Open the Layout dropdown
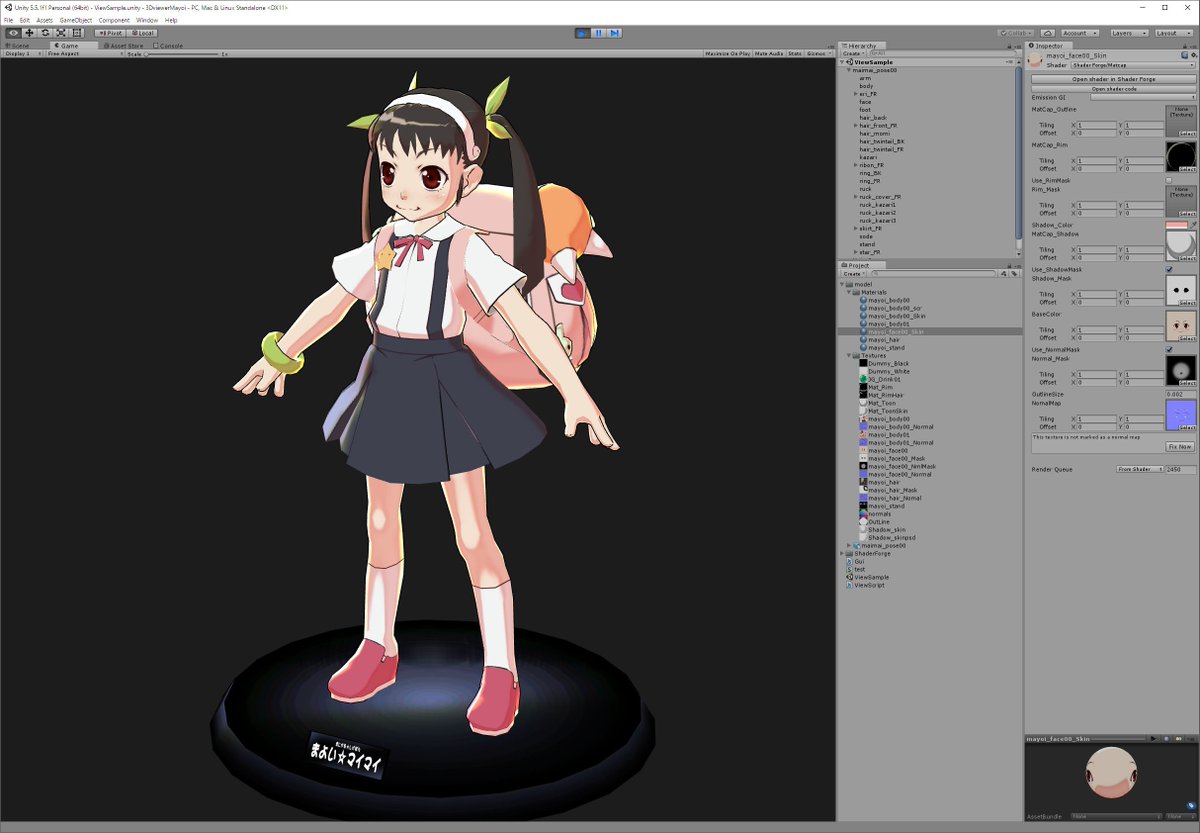Screen dimensions: 1200x833 pos(1173,33)
